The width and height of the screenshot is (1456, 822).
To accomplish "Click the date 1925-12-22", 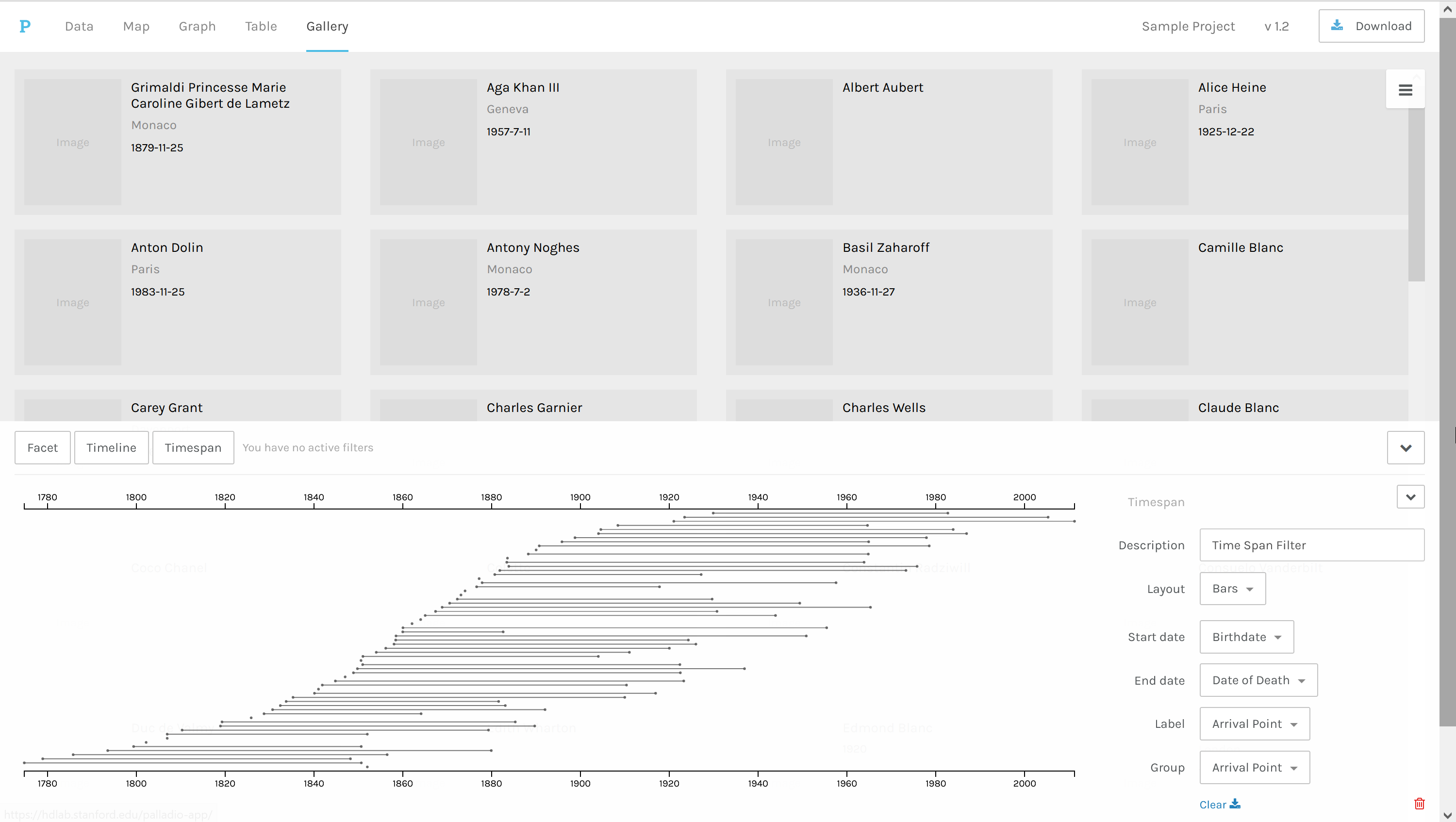I will point(1226,132).
